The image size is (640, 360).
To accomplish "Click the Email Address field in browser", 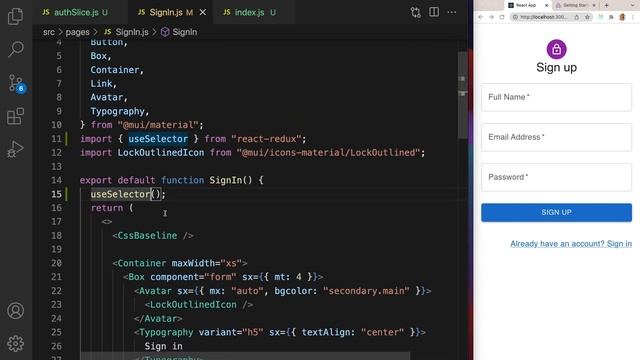I will pyautogui.click(x=556, y=137).
